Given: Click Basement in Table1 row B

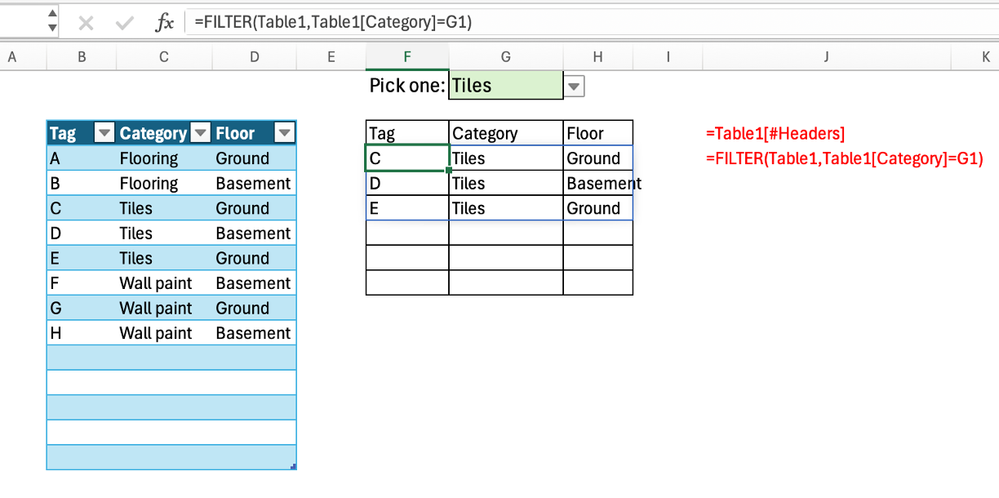Looking at the screenshot, I should [x=253, y=183].
